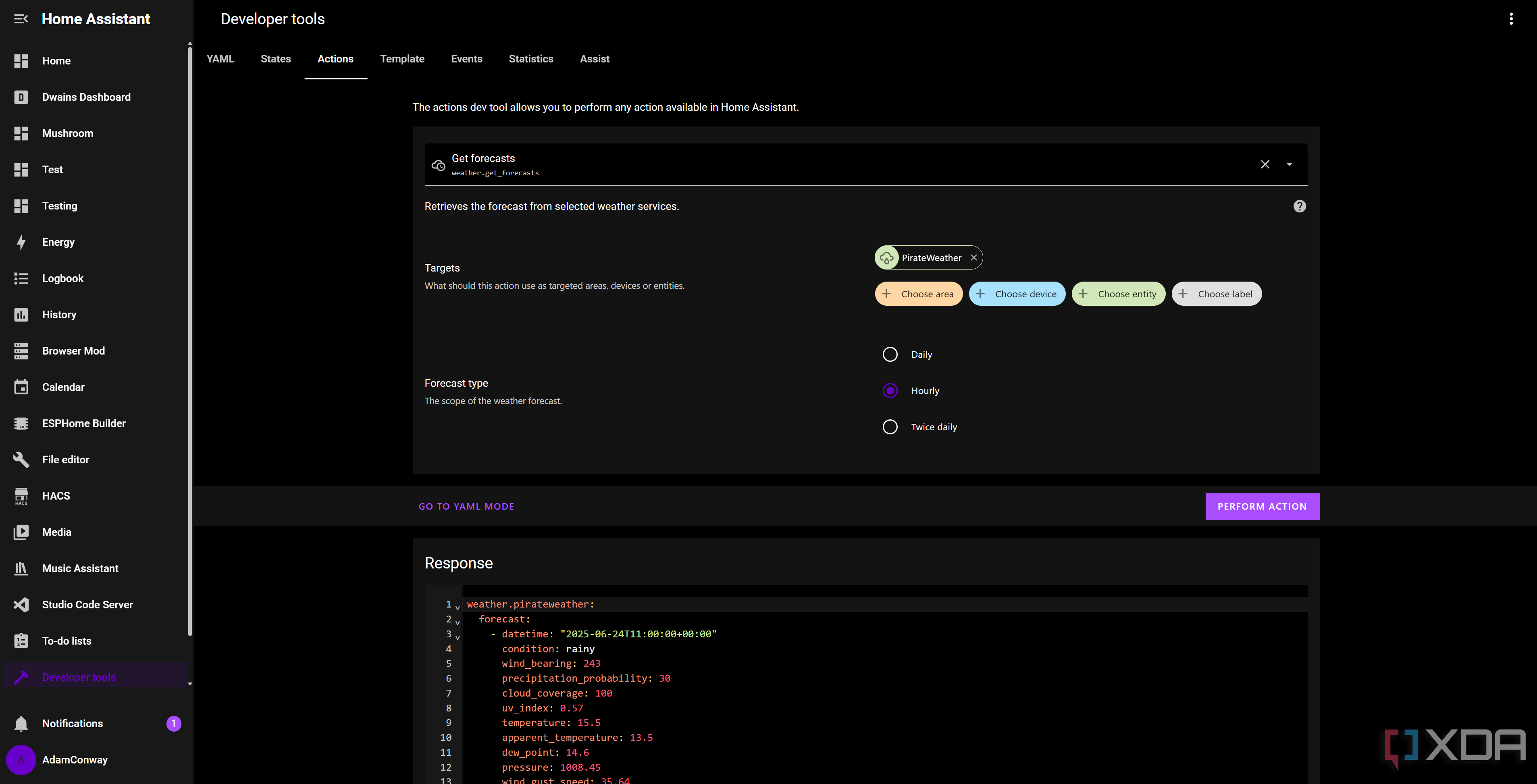Open the Developer tools hammer icon

[21, 677]
